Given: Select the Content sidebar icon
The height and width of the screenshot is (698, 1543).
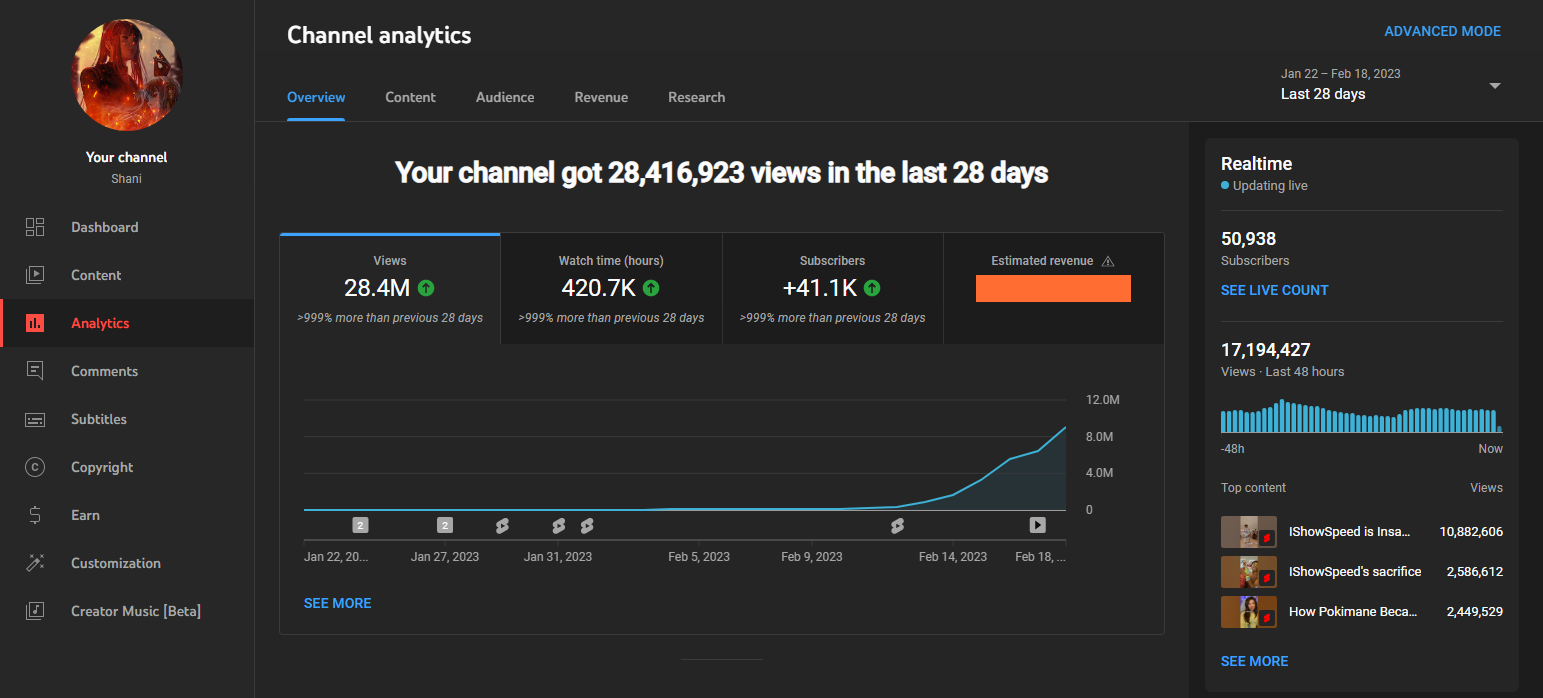Looking at the screenshot, I should coord(34,275).
